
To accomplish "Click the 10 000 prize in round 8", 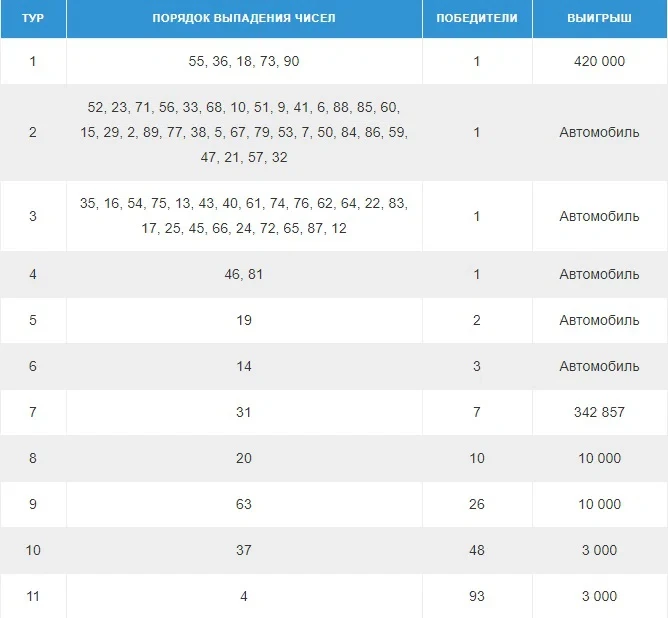I will coord(599,458).
